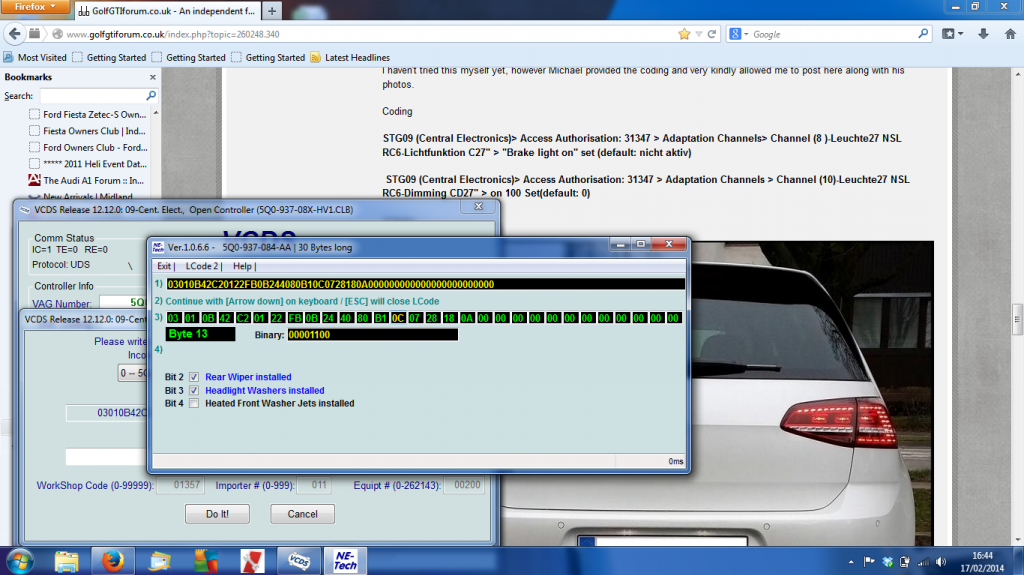Click network signal icon in tray
The image size is (1024, 575).
[x=923, y=562]
